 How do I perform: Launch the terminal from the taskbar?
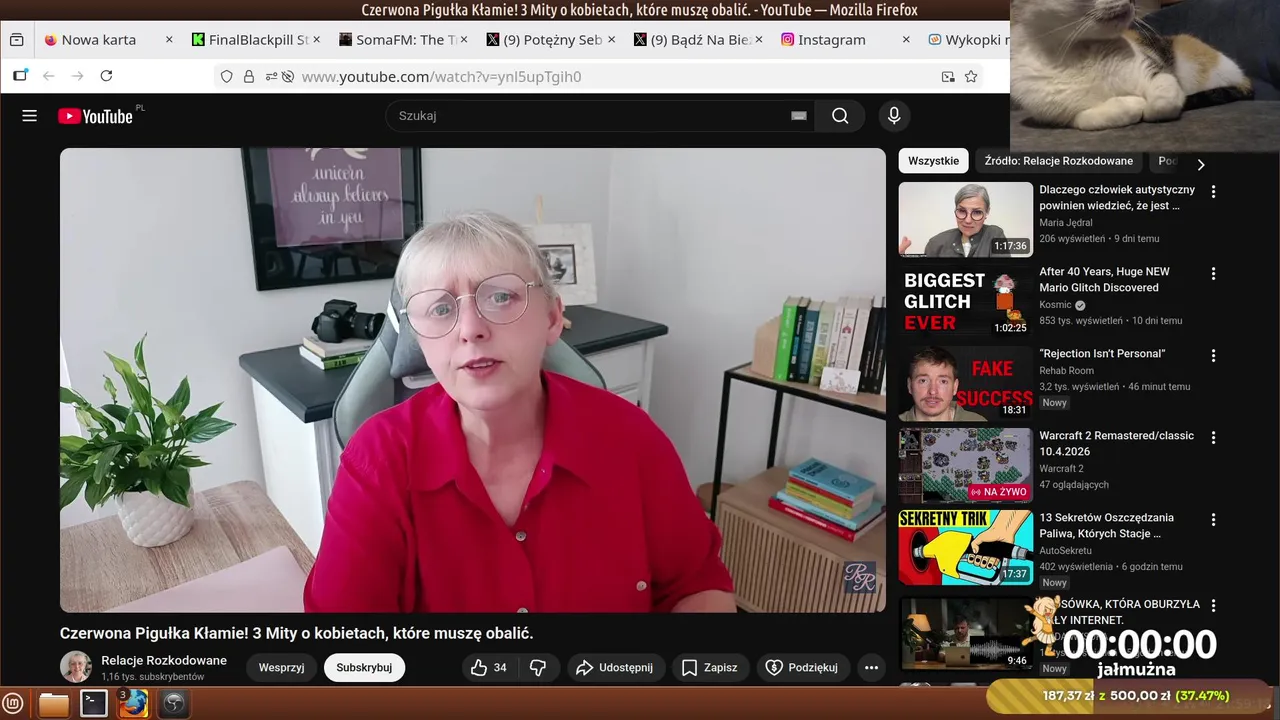pos(94,704)
